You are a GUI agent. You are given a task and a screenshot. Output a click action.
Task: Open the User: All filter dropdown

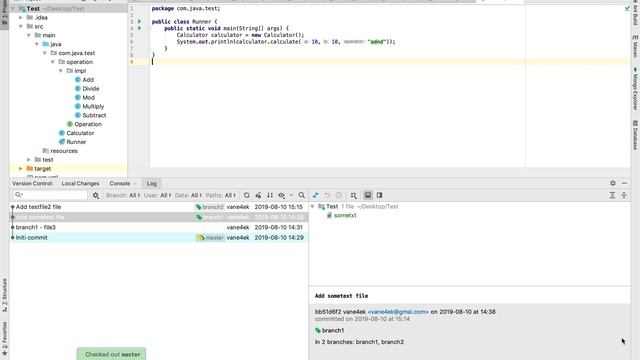coord(158,196)
